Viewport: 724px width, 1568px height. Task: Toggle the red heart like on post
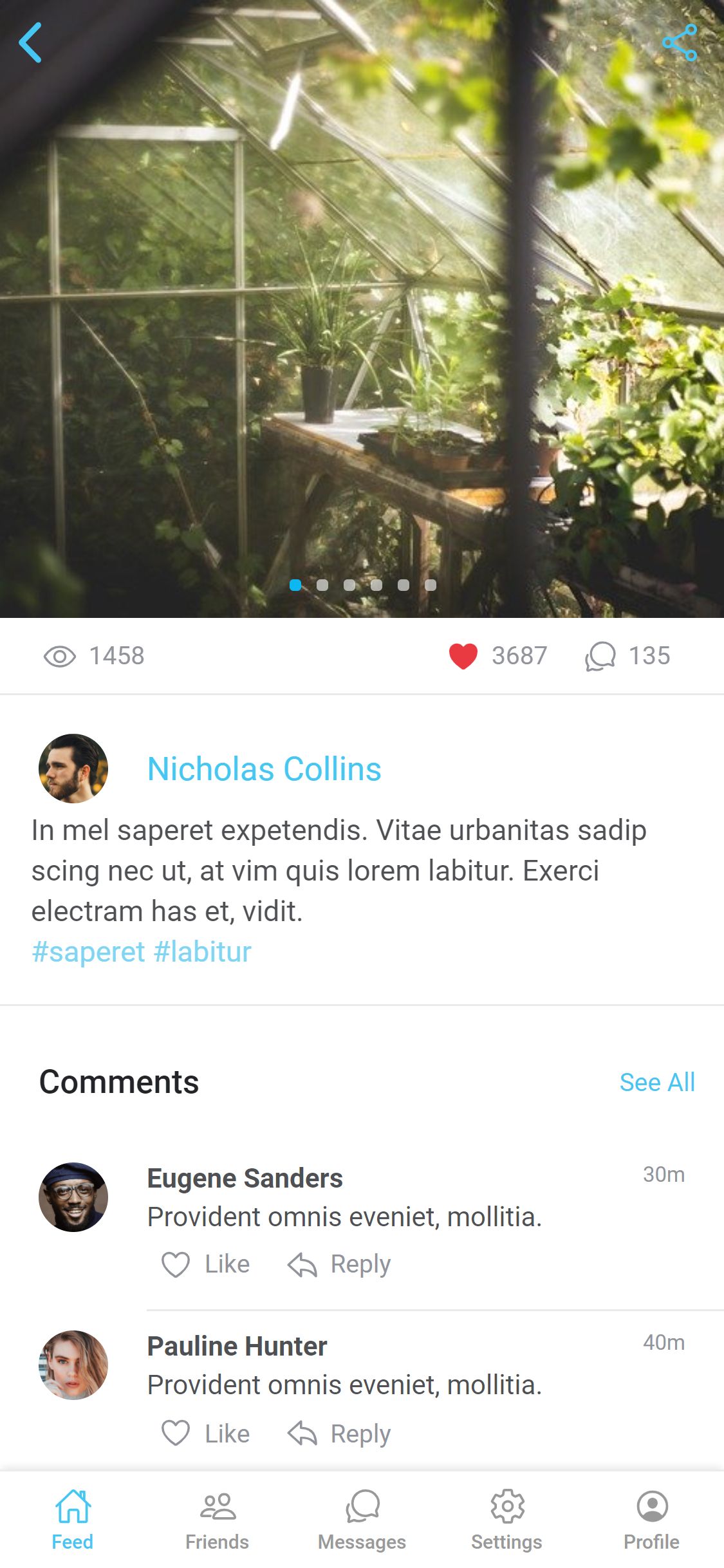point(463,657)
